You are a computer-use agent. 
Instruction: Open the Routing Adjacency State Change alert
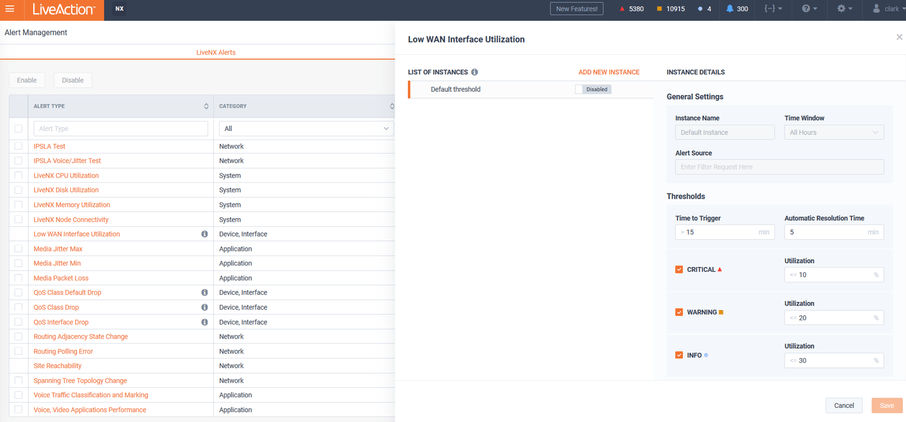pos(81,336)
